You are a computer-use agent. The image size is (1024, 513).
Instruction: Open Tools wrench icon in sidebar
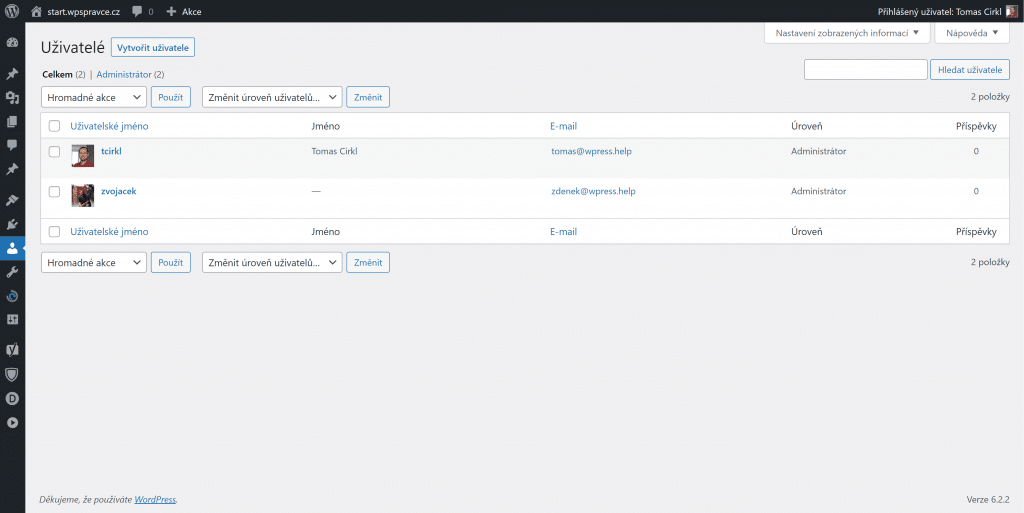click(x=12, y=272)
